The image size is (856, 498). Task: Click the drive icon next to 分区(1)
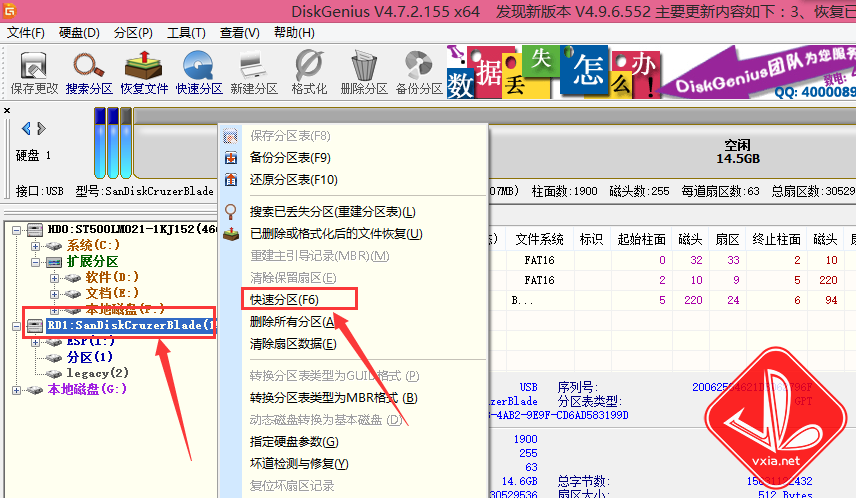(x=54, y=358)
